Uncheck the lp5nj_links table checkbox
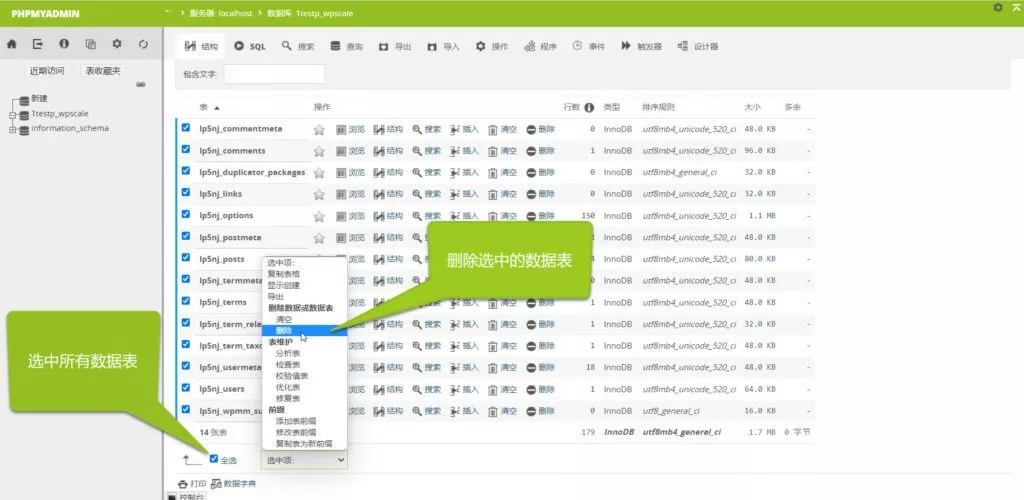This screenshot has width=1024, height=500. 186,192
